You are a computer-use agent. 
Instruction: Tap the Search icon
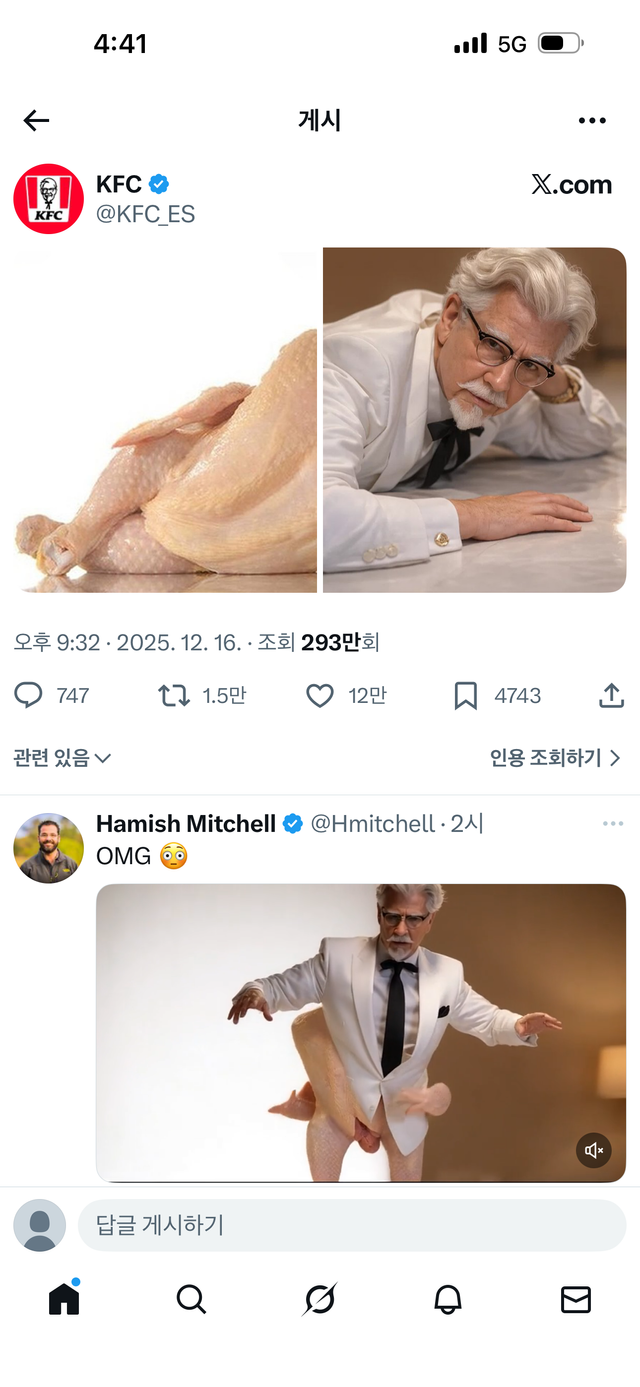click(x=191, y=1300)
